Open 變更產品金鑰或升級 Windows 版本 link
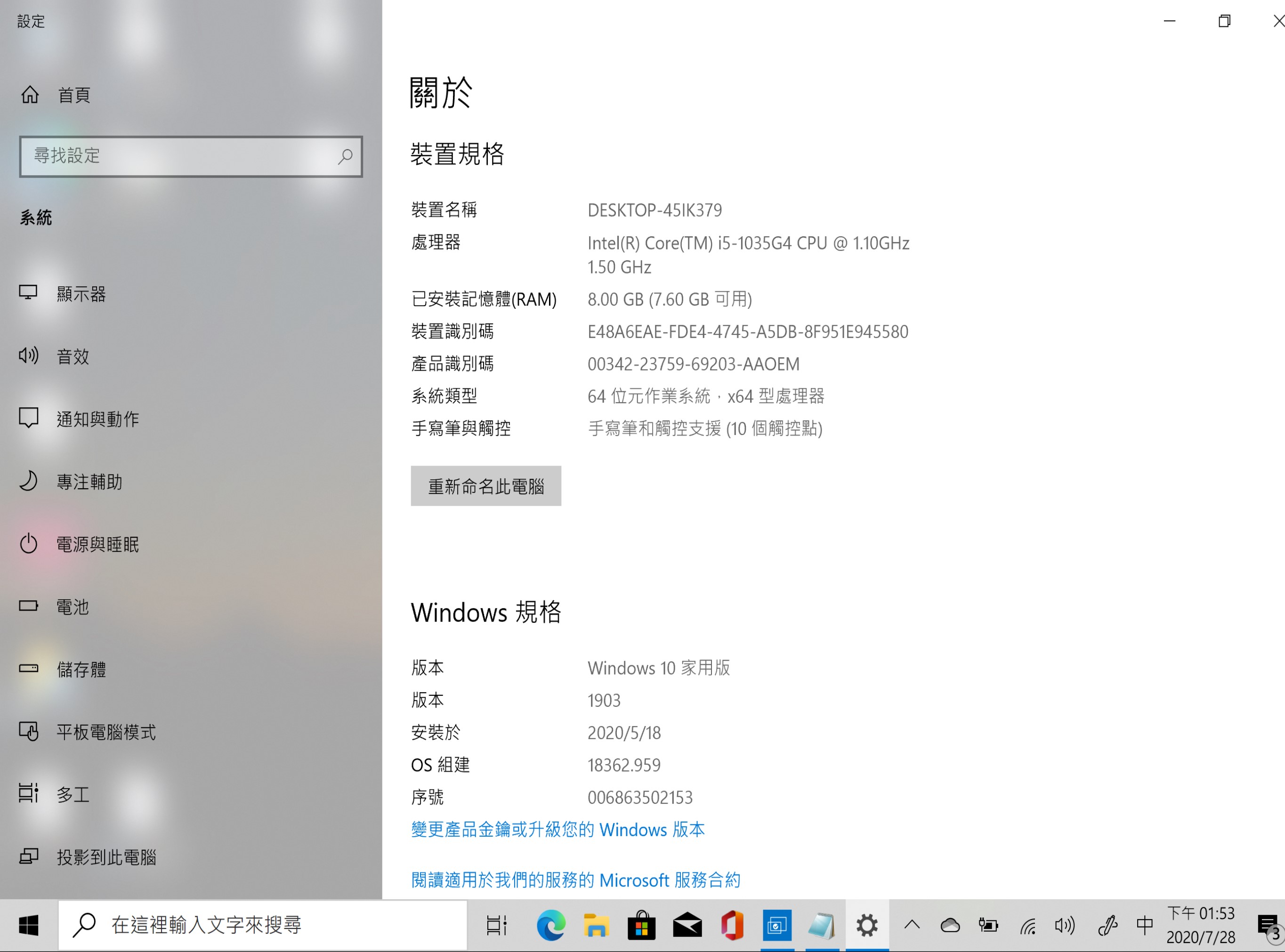The image size is (1285, 952). pyautogui.click(x=558, y=829)
